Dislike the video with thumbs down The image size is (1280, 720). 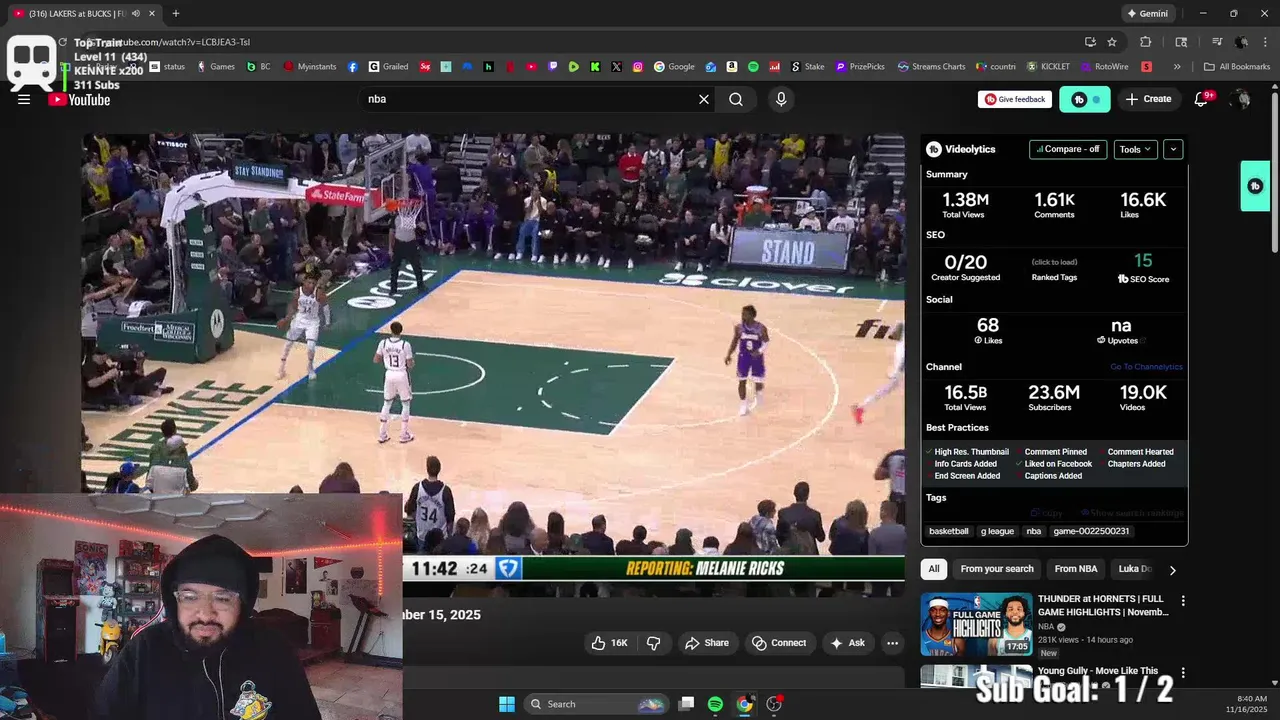(654, 643)
